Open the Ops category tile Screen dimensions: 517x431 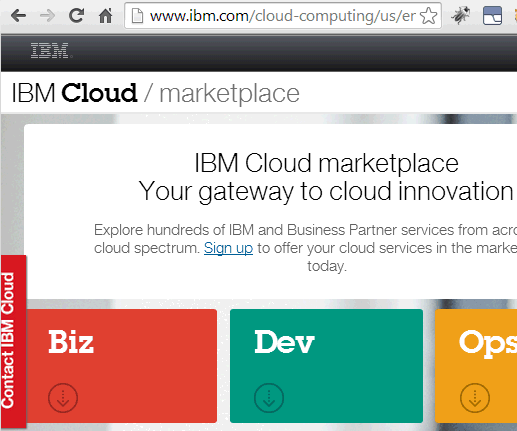(476, 366)
